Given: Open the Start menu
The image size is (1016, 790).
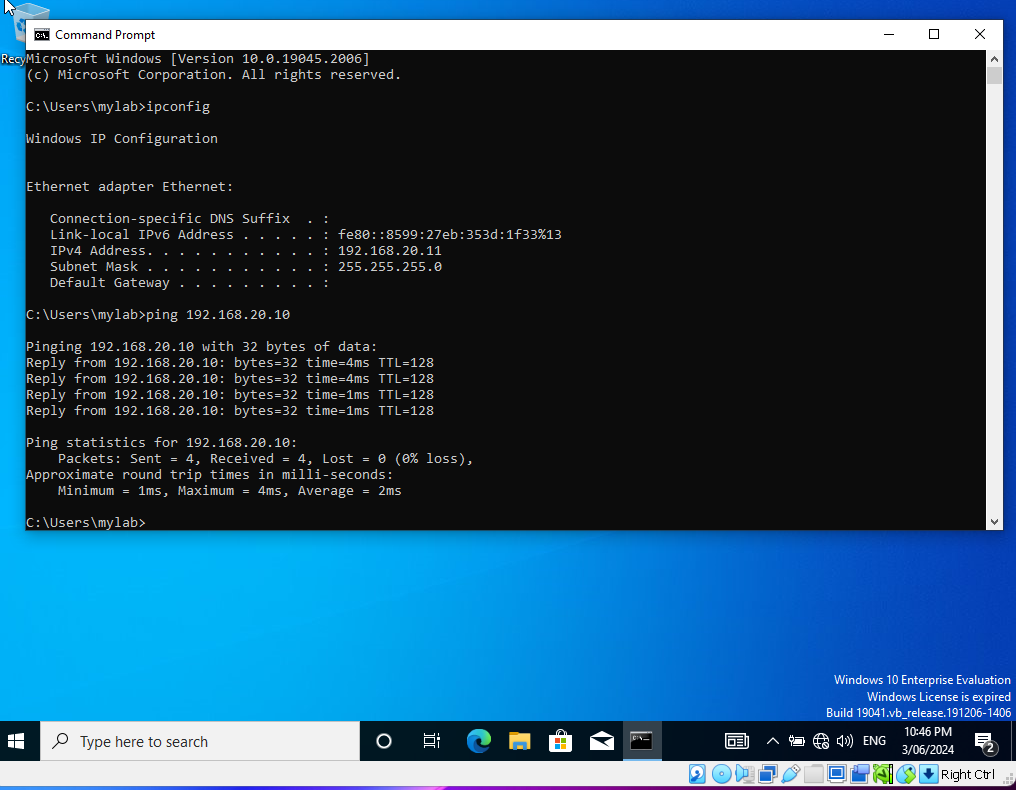Looking at the screenshot, I should pyautogui.click(x=17, y=741).
